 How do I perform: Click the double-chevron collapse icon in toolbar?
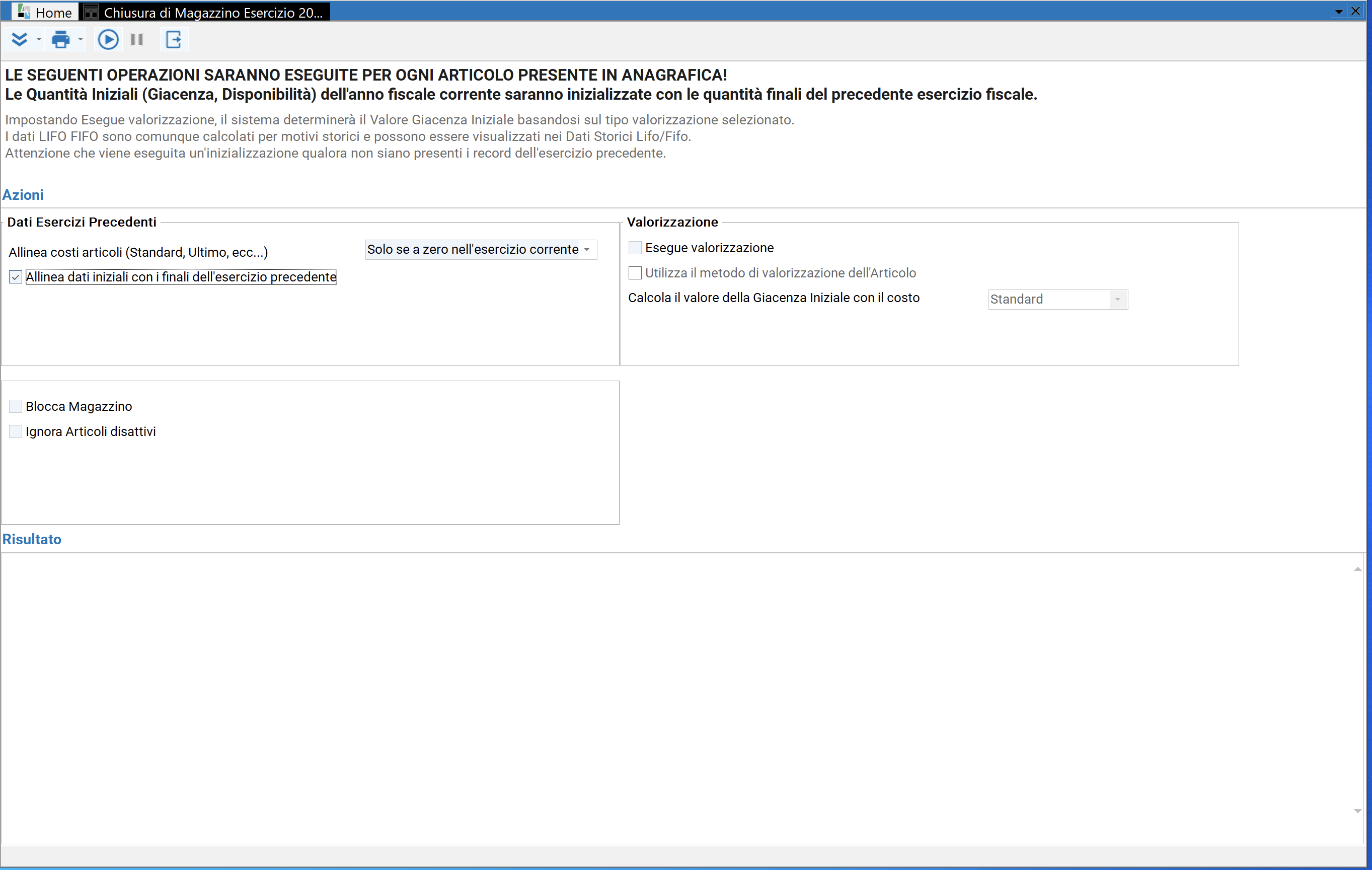[20, 39]
